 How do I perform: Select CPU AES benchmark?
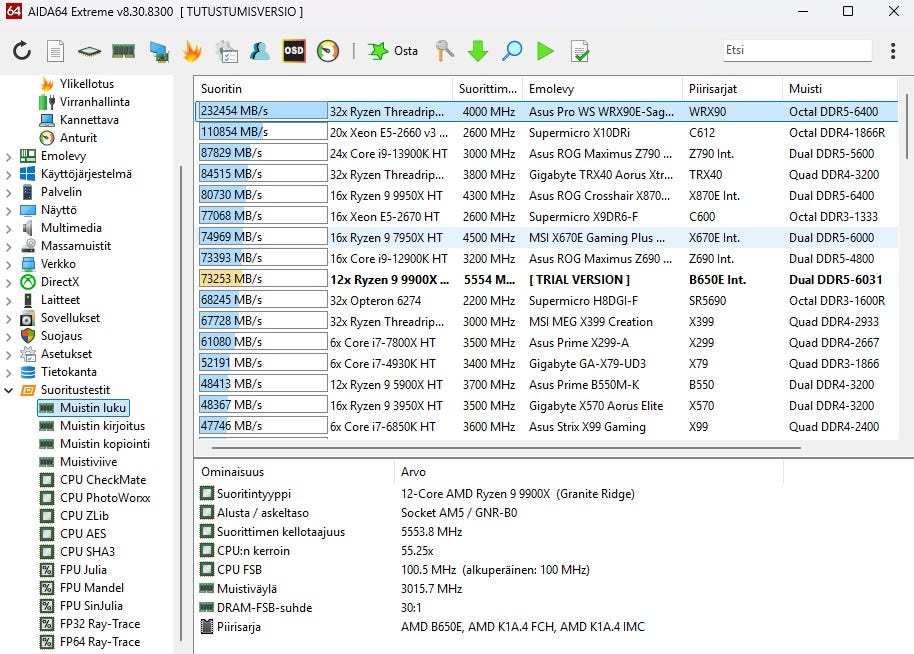point(83,534)
